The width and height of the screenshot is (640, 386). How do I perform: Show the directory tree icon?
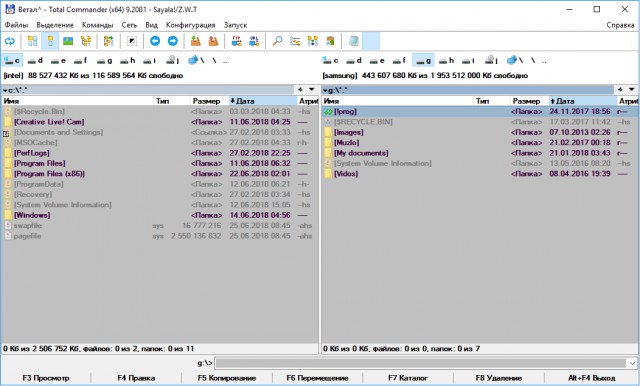click(x=86, y=41)
